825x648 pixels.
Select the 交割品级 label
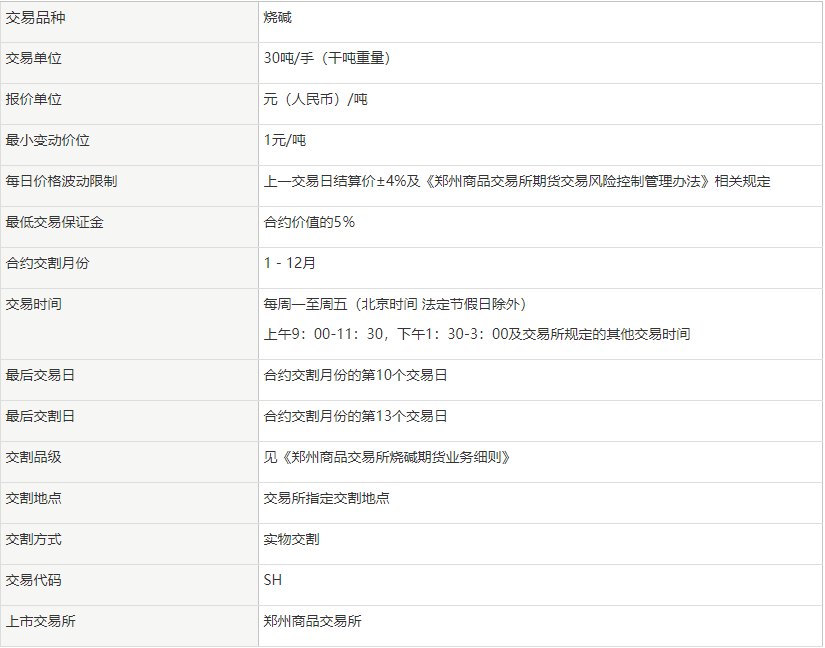[x=34, y=458]
